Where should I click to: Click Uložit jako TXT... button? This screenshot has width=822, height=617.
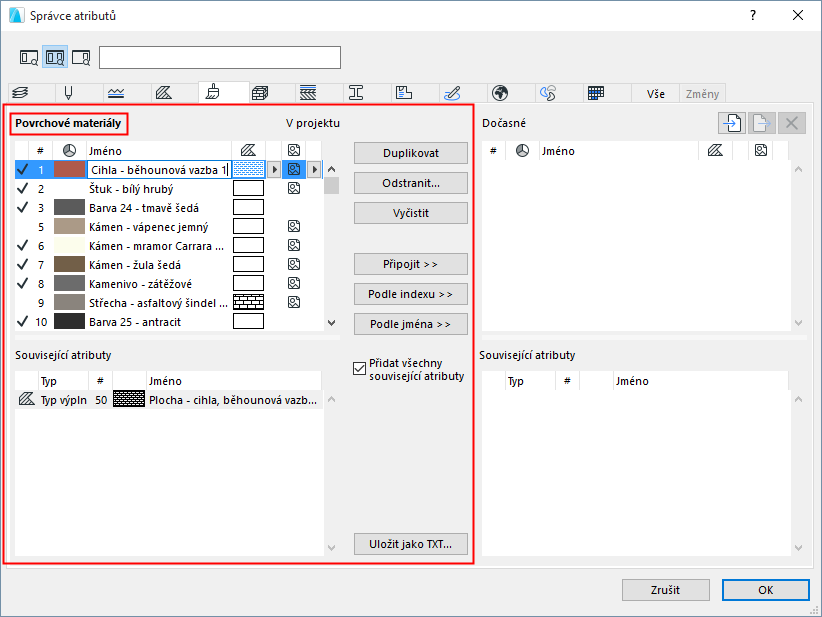pyautogui.click(x=411, y=544)
